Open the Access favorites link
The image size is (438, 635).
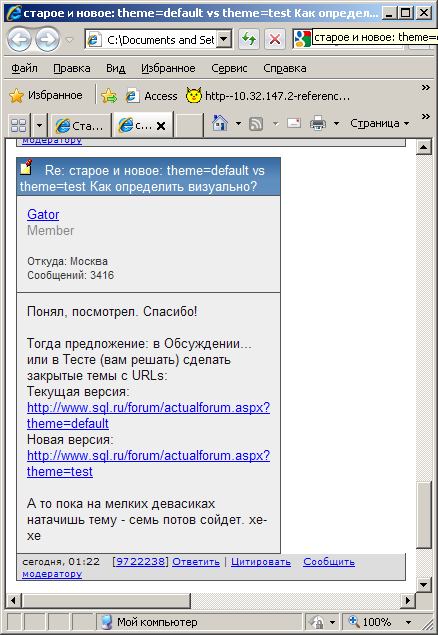tap(151, 96)
